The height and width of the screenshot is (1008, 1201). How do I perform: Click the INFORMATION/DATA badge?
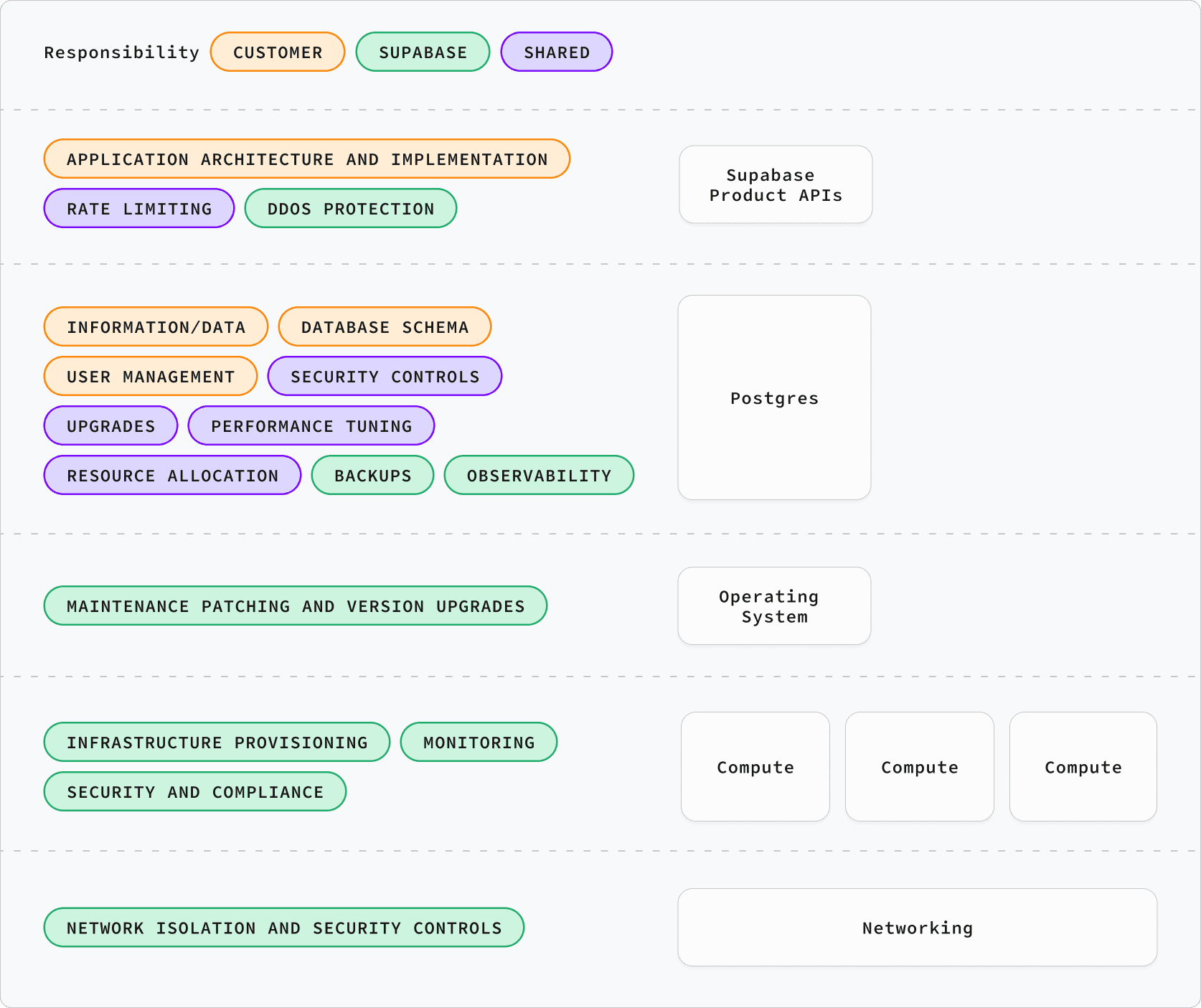click(x=156, y=326)
